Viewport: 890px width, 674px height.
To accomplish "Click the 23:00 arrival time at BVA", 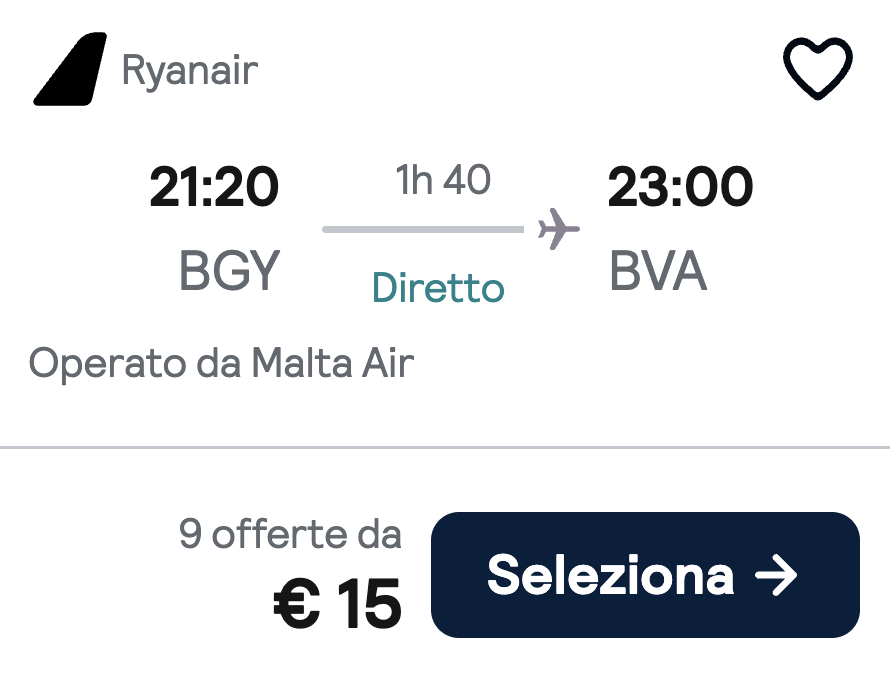I will click(682, 186).
